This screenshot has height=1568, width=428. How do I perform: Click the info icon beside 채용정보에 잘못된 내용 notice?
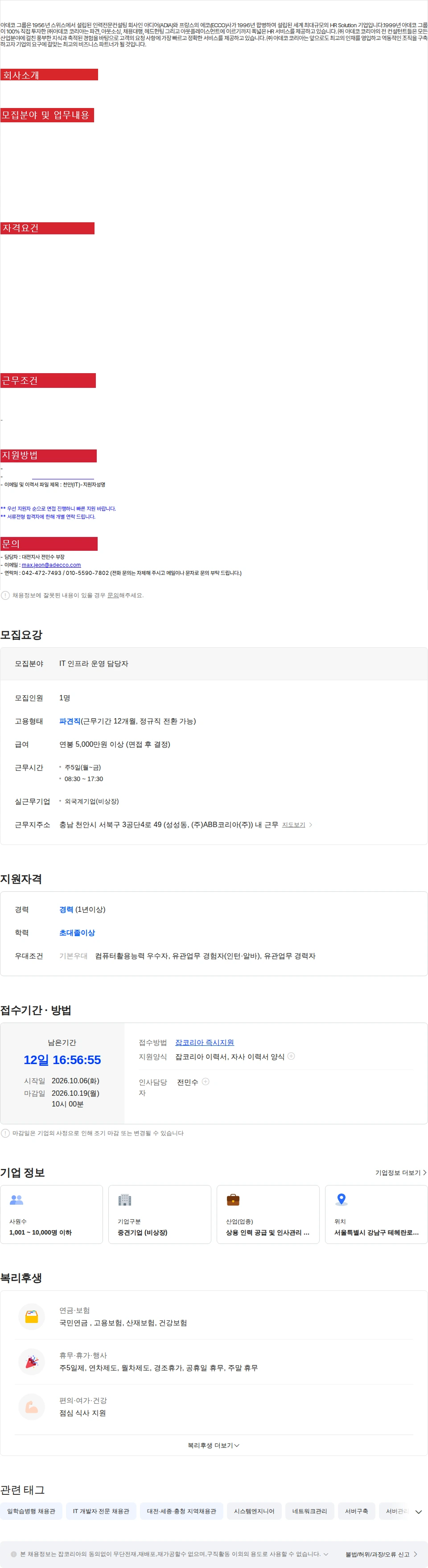[x=5, y=595]
